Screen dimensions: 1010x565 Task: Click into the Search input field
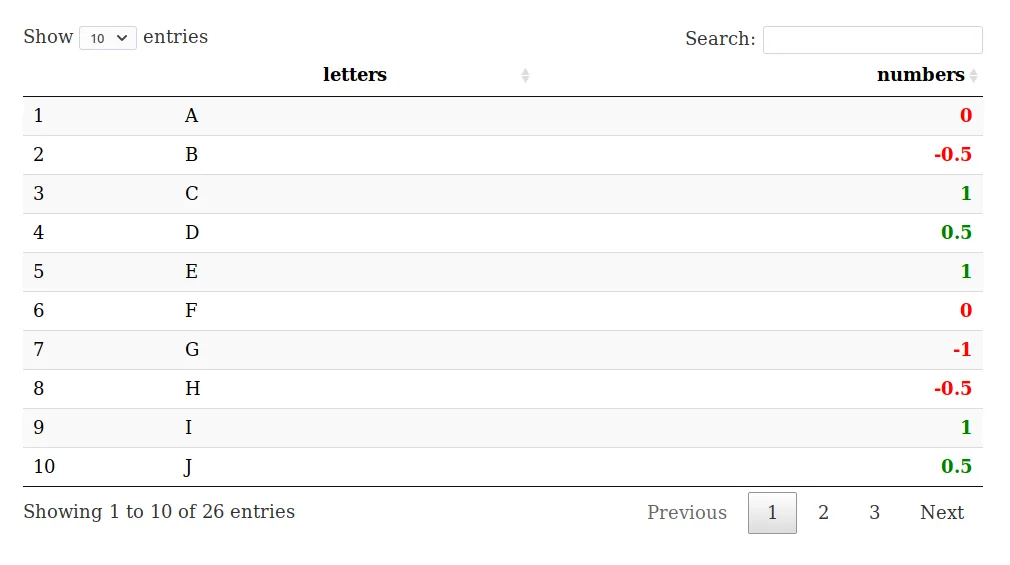coord(872,40)
